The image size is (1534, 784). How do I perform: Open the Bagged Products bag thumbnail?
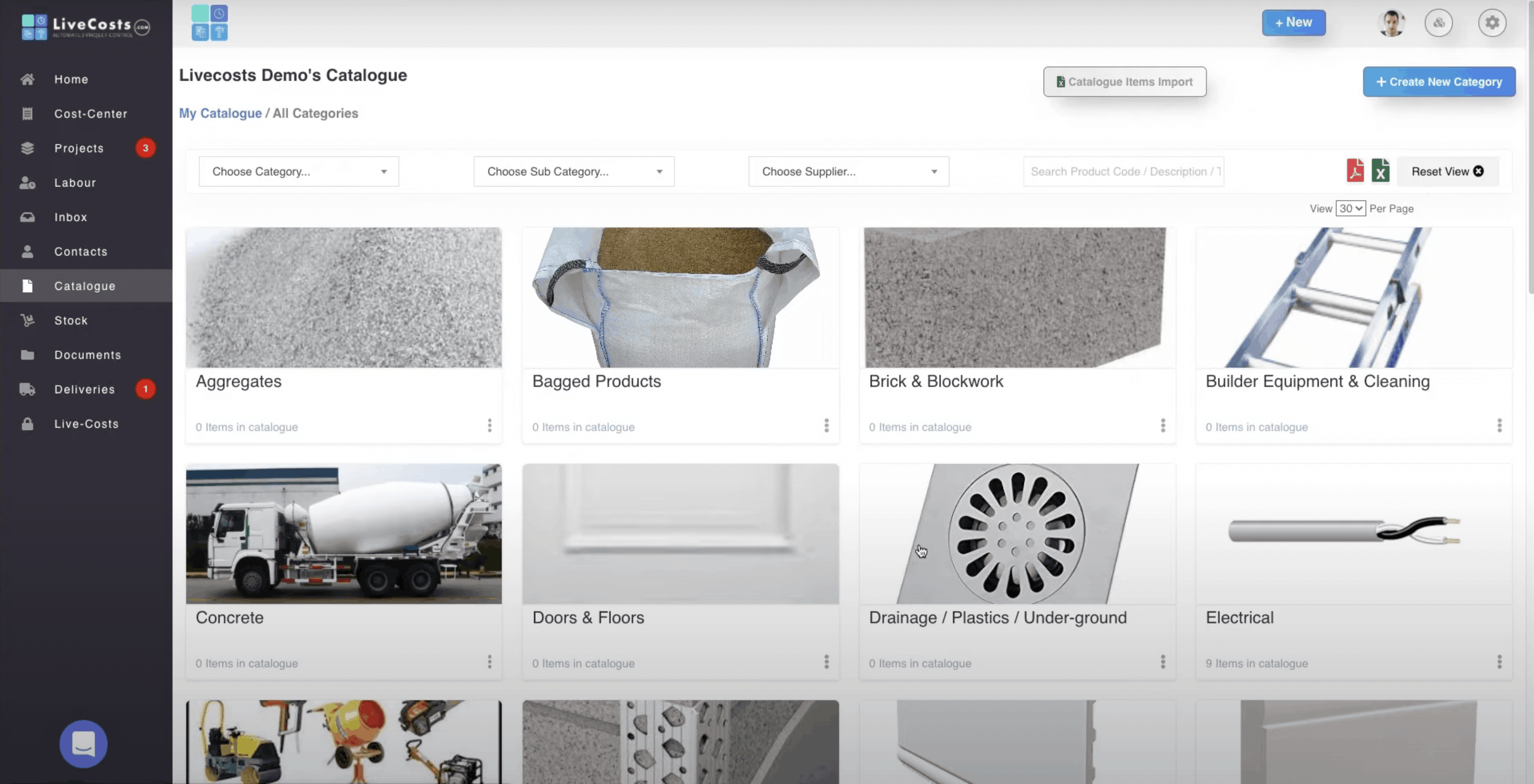680,297
